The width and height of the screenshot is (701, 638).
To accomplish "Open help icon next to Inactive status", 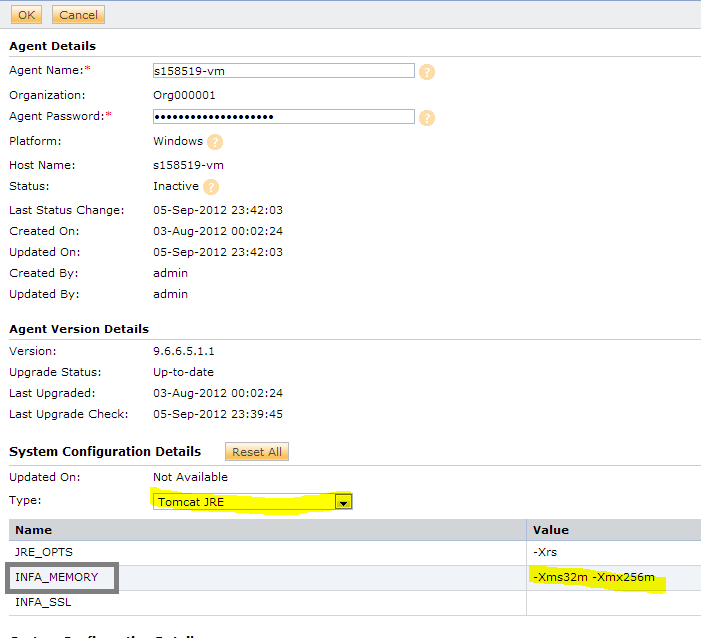I will pos(211,187).
